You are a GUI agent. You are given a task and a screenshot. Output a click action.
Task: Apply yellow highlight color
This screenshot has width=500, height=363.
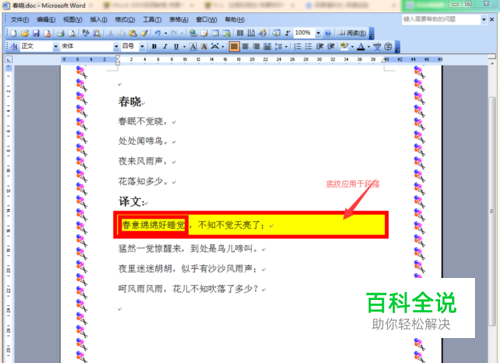point(343,46)
